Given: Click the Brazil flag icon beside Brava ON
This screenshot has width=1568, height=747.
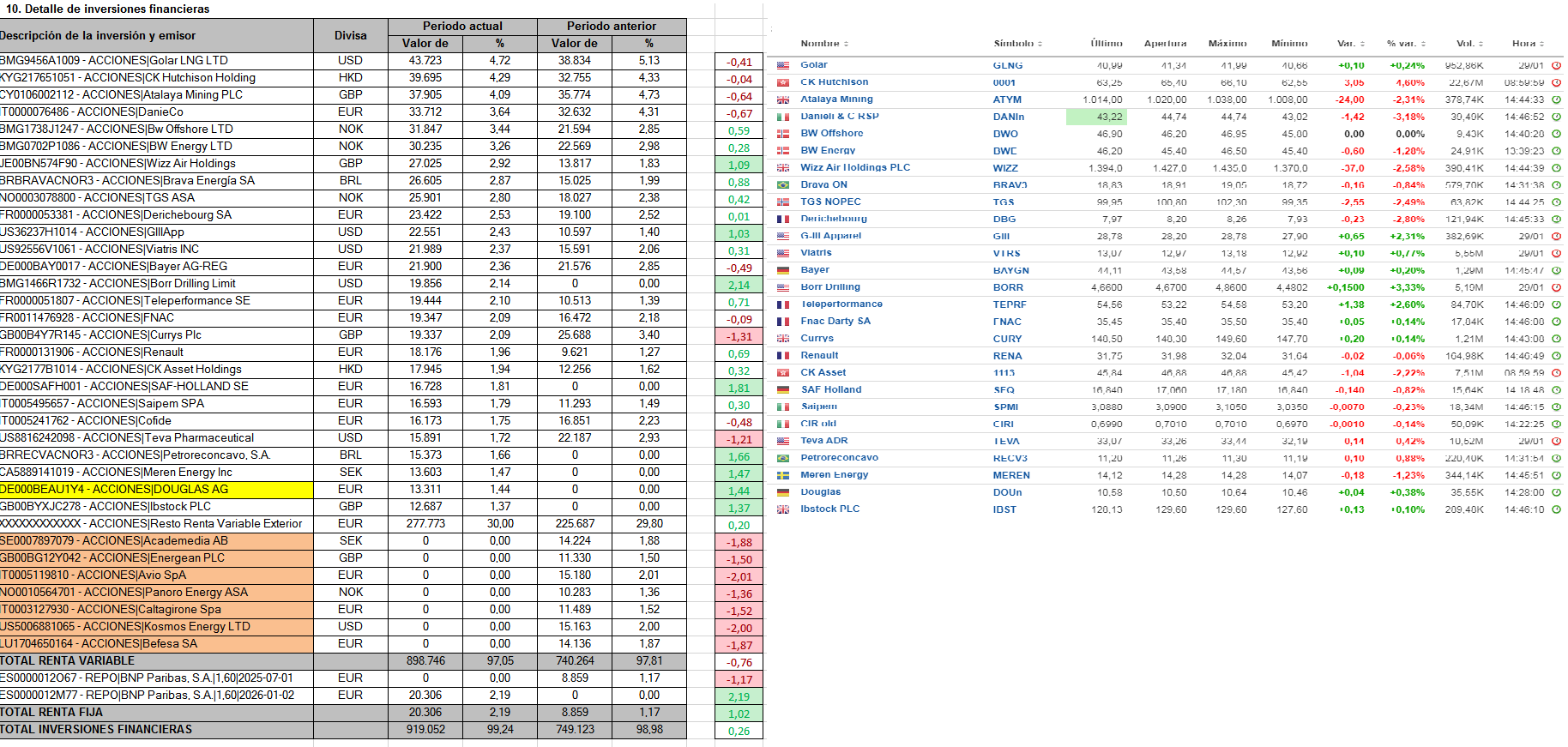Looking at the screenshot, I should (x=782, y=185).
